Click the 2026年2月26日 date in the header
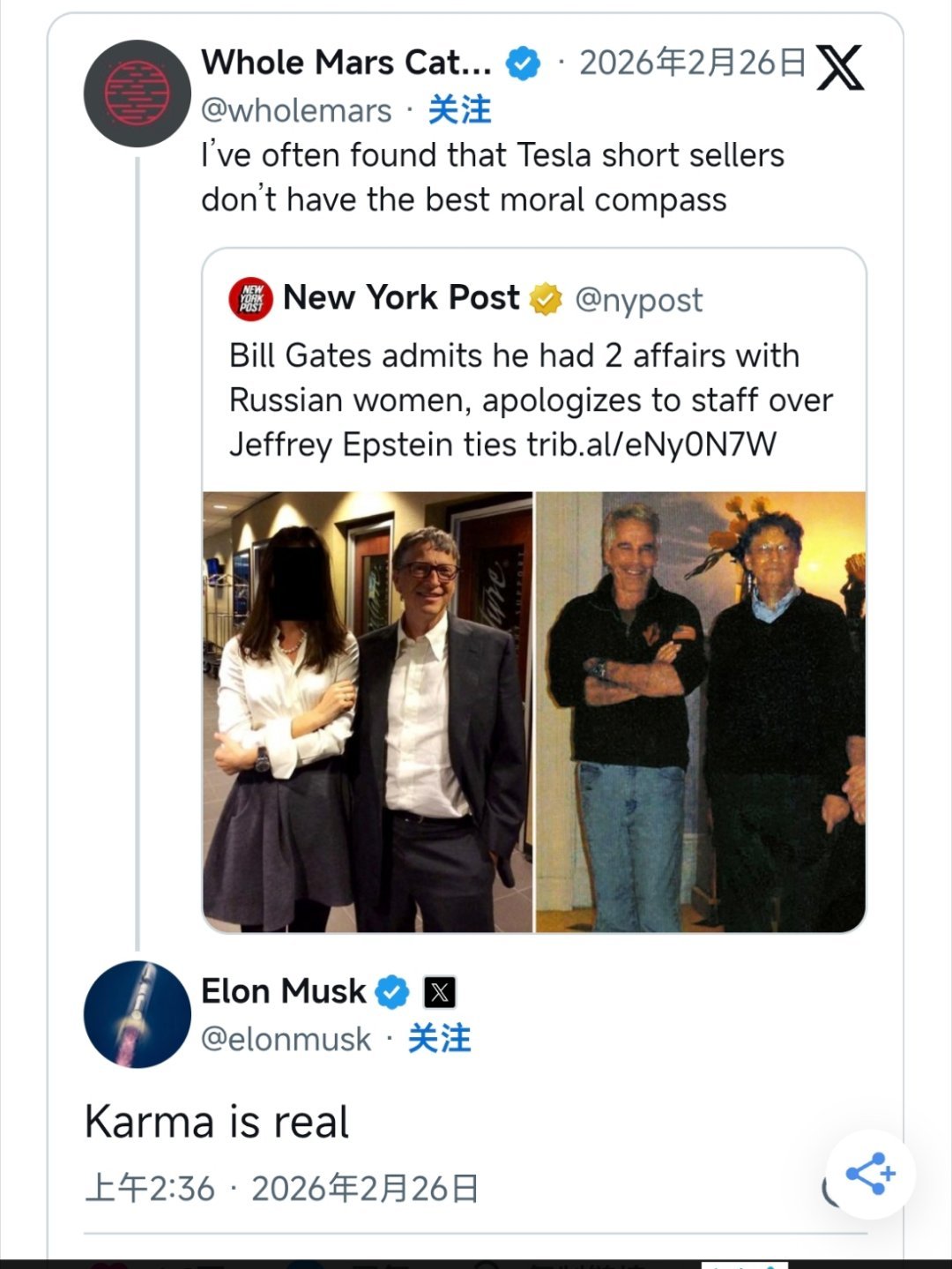 click(692, 63)
